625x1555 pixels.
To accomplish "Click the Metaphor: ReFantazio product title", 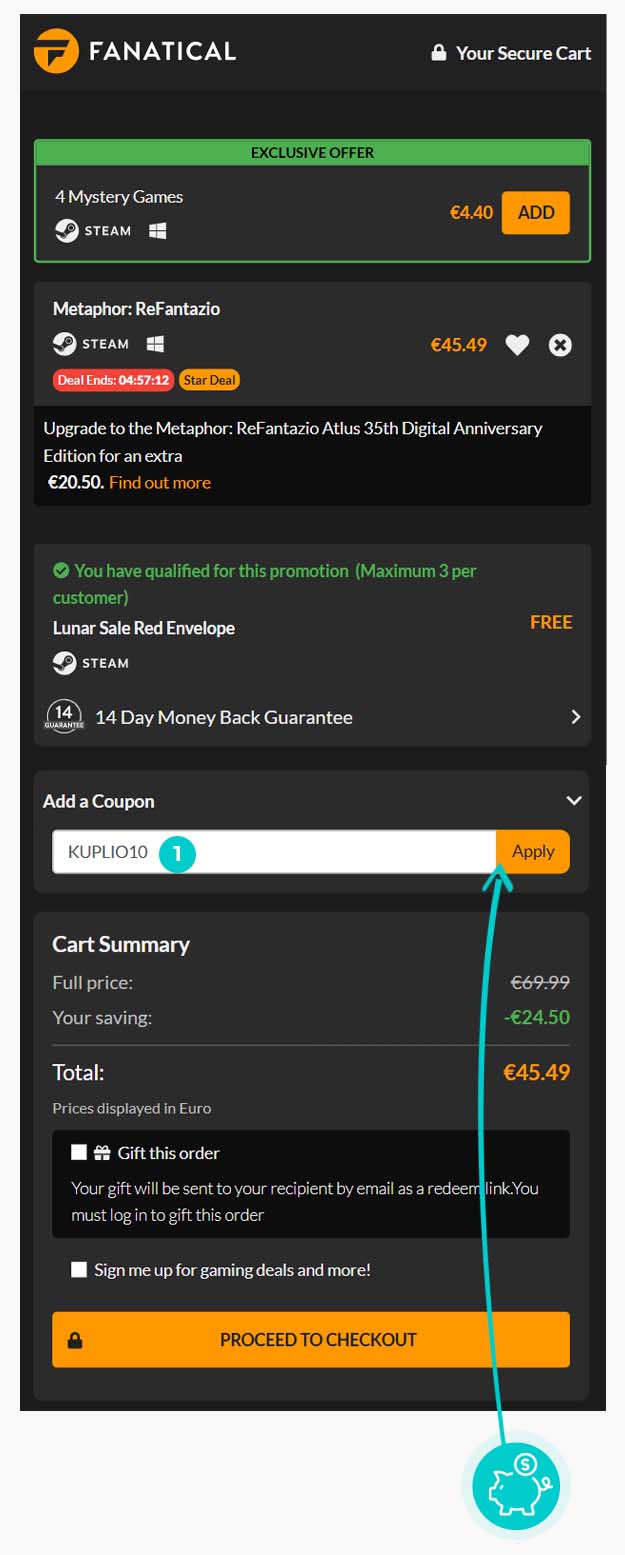I will click(136, 309).
